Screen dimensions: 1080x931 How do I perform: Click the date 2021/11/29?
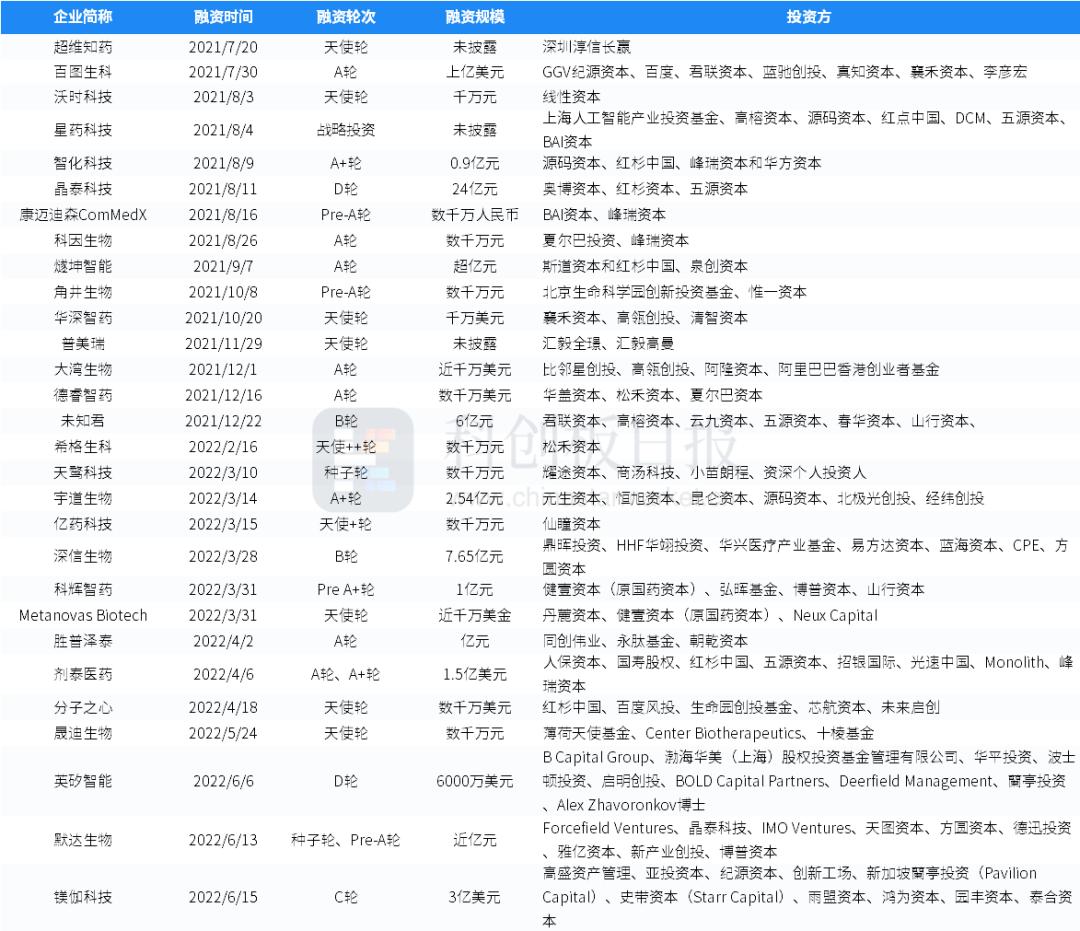223,344
